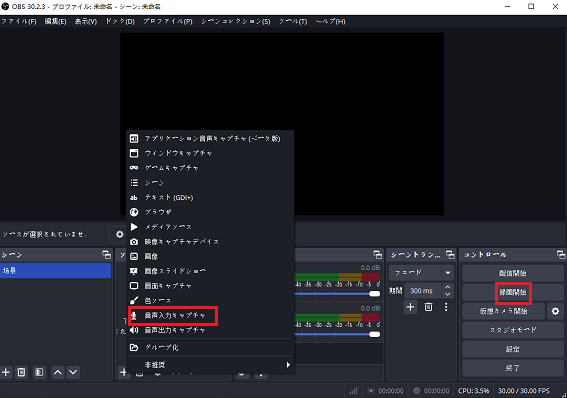Add a ゲームキャプチャ source
The image size is (567, 398).
click(210, 168)
